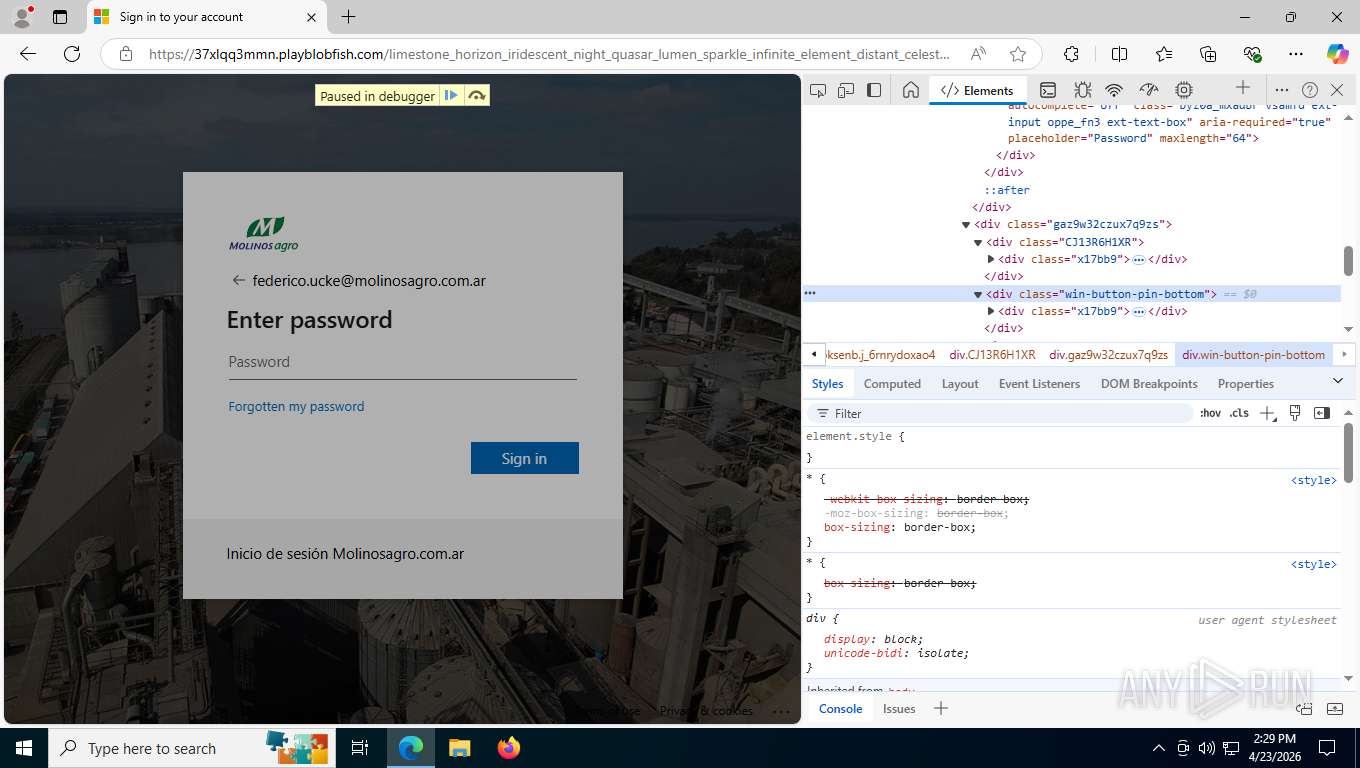This screenshot has width=1360, height=768.
Task: View site information lock icon
Action: tap(125, 54)
